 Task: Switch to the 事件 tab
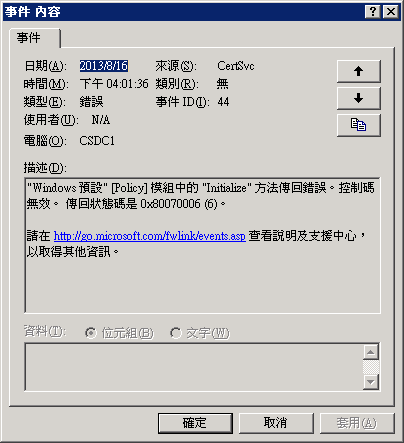[35, 38]
